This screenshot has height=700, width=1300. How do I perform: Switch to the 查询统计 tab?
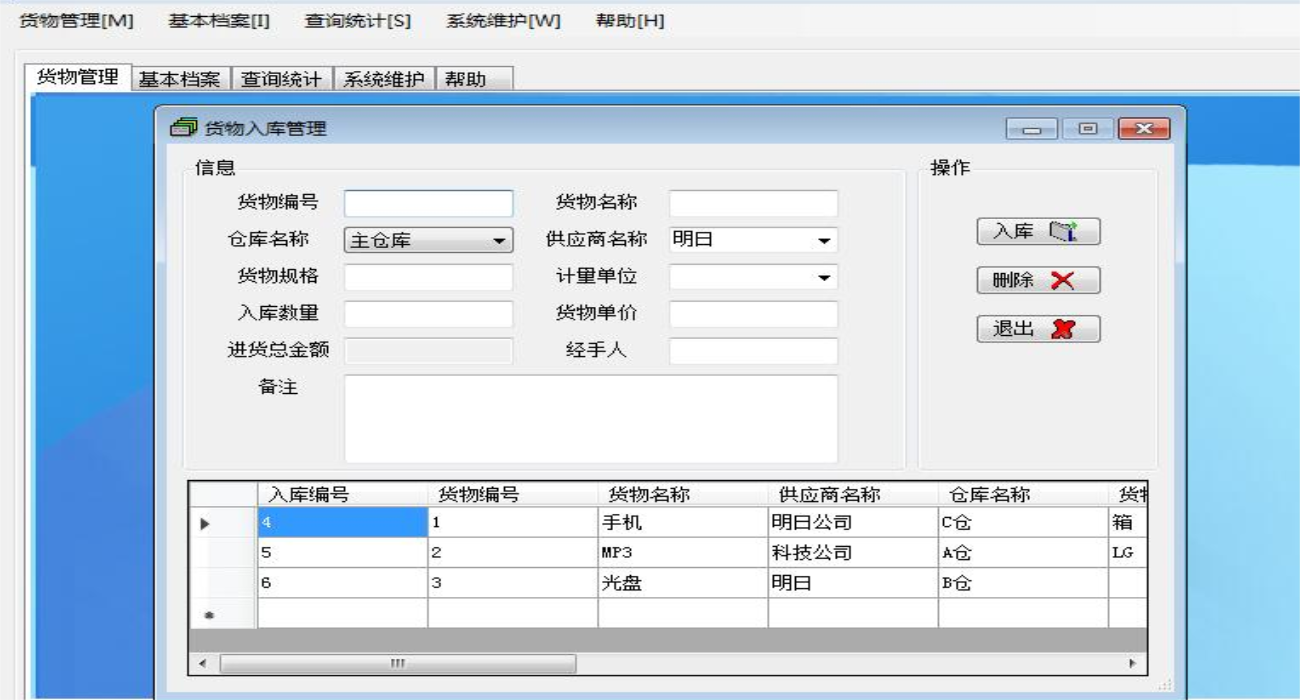(282, 79)
